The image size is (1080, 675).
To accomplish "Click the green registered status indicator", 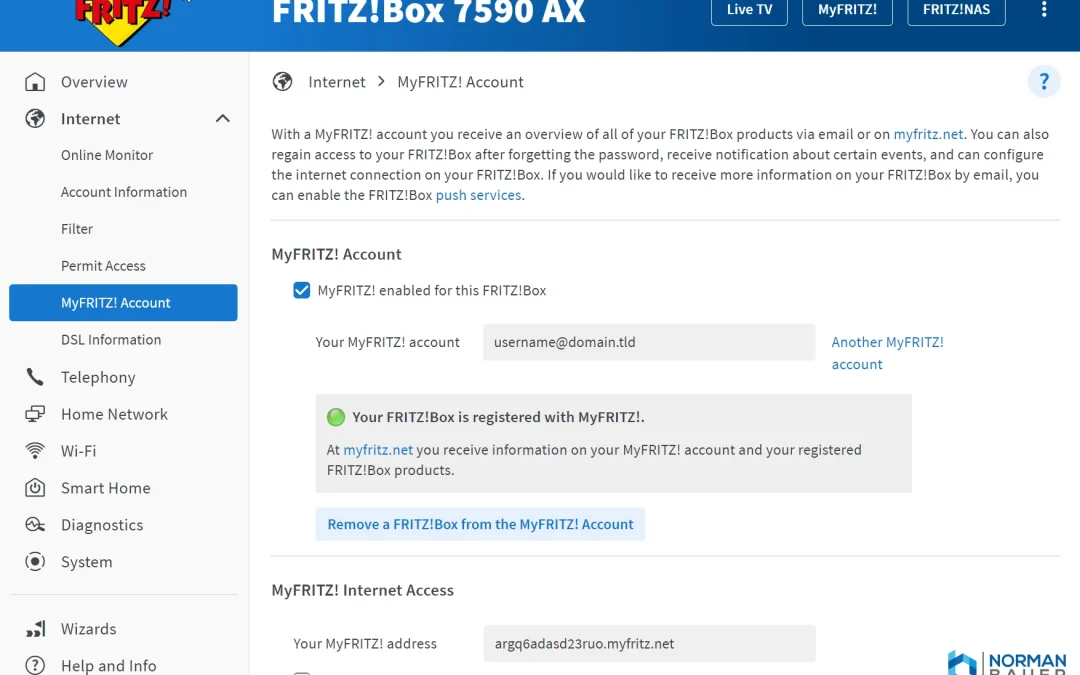I will click(x=335, y=417).
